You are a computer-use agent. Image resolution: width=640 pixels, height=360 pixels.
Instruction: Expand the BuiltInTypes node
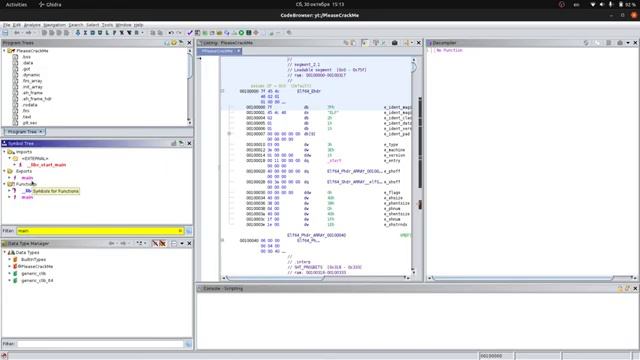[9, 260]
